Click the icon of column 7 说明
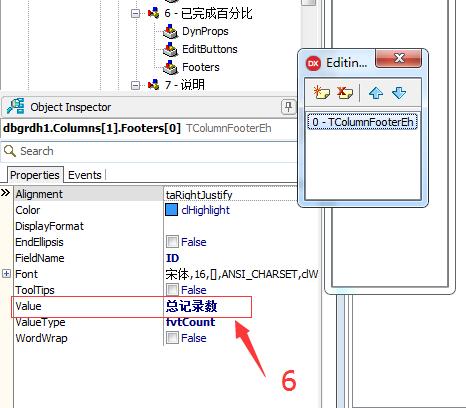 153,85
